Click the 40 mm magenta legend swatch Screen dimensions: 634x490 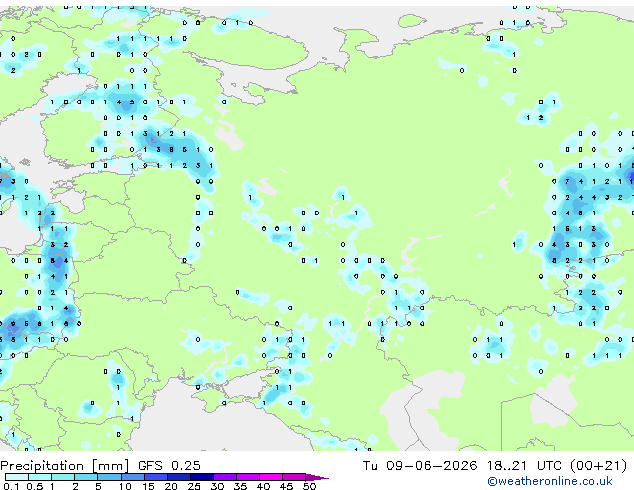point(271,477)
